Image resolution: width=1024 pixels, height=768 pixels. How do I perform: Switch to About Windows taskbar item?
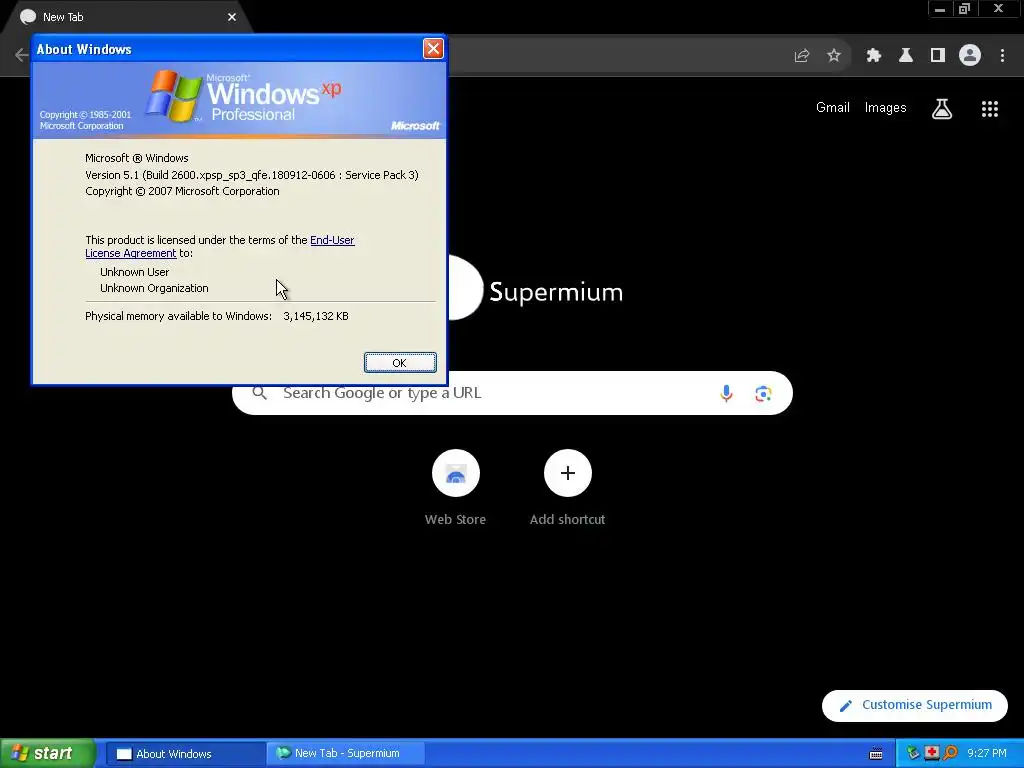pos(185,754)
